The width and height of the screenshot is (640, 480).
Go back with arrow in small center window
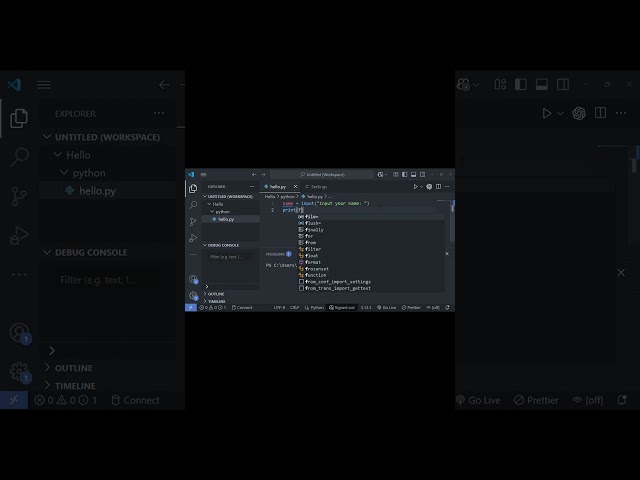254,174
